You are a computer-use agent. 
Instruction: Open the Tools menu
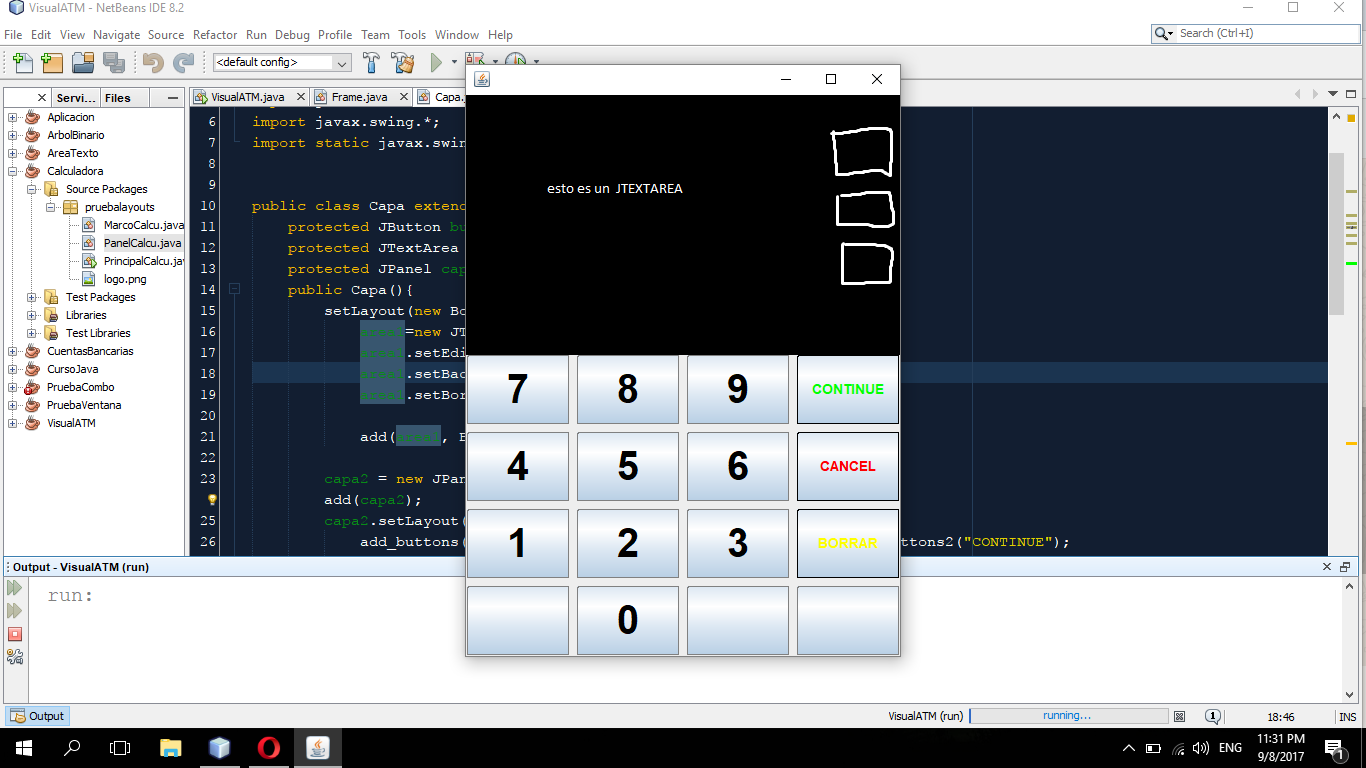pyautogui.click(x=411, y=34)
